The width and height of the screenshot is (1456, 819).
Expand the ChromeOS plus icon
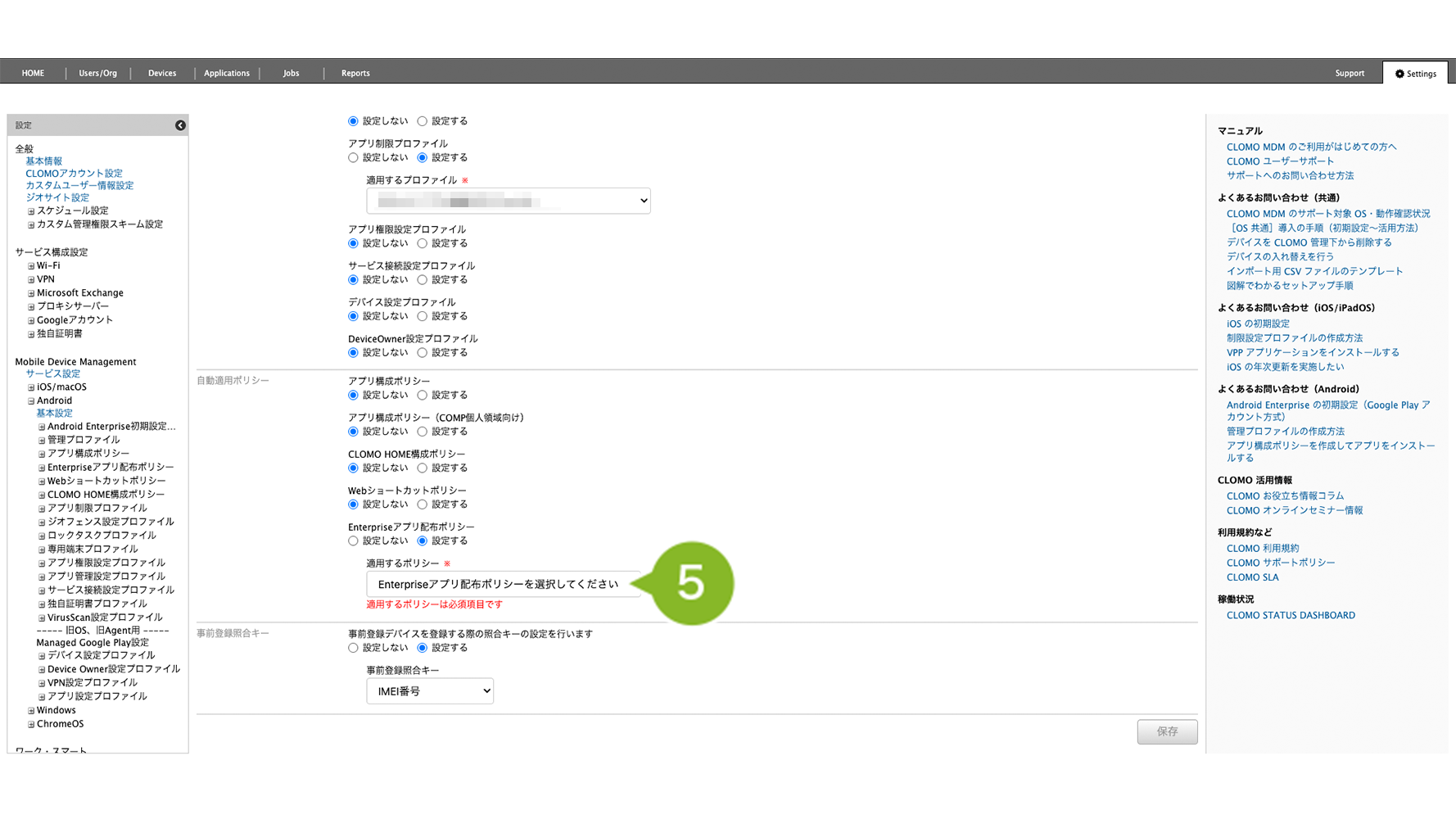coord(31,725)
